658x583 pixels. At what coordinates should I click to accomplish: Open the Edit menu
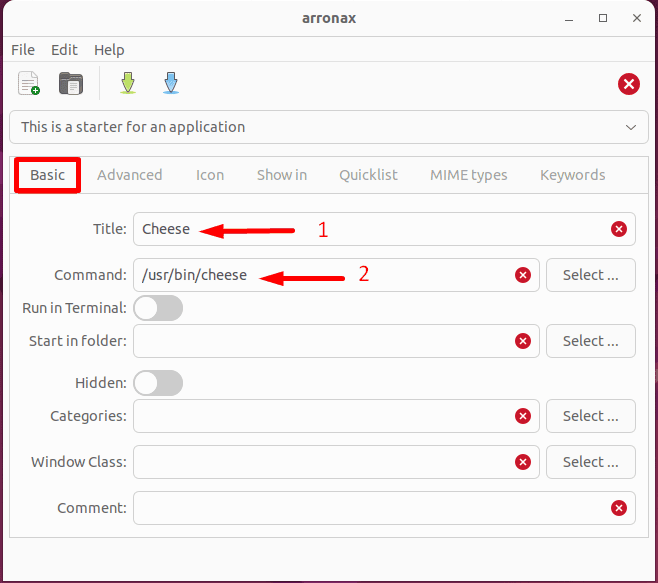tap(64, 50)
